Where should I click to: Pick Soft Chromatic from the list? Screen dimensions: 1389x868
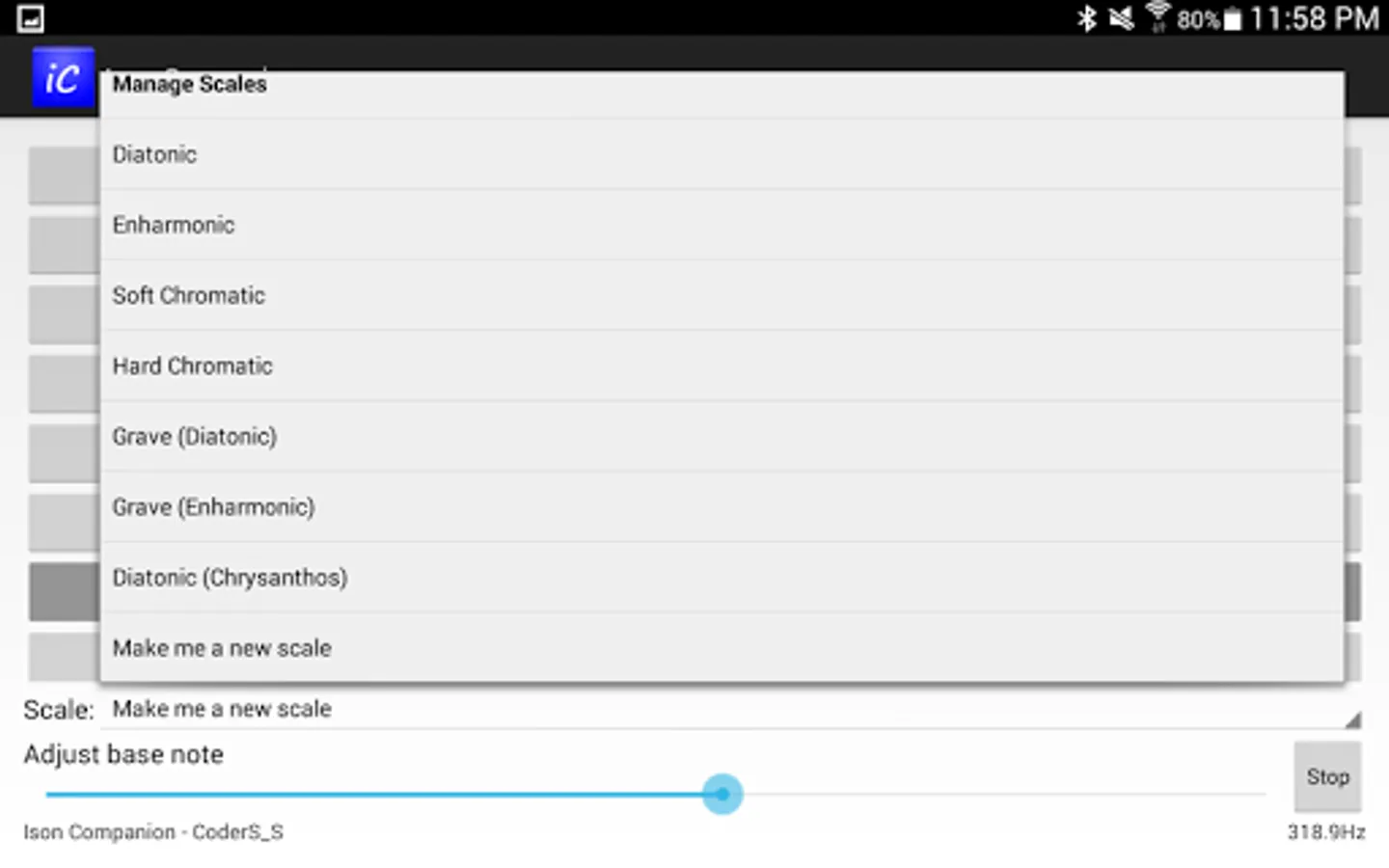click(722, 295)
